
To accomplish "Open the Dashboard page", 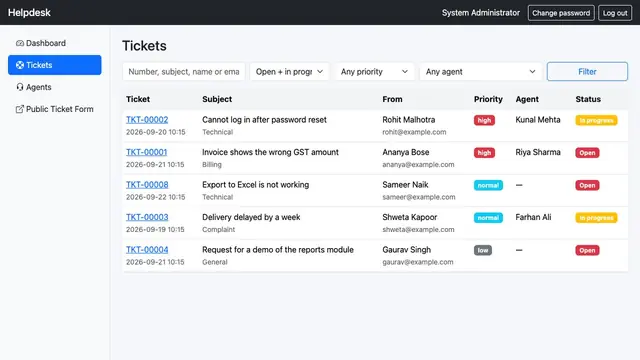I will pyautogui.click(x=55, y=43).
